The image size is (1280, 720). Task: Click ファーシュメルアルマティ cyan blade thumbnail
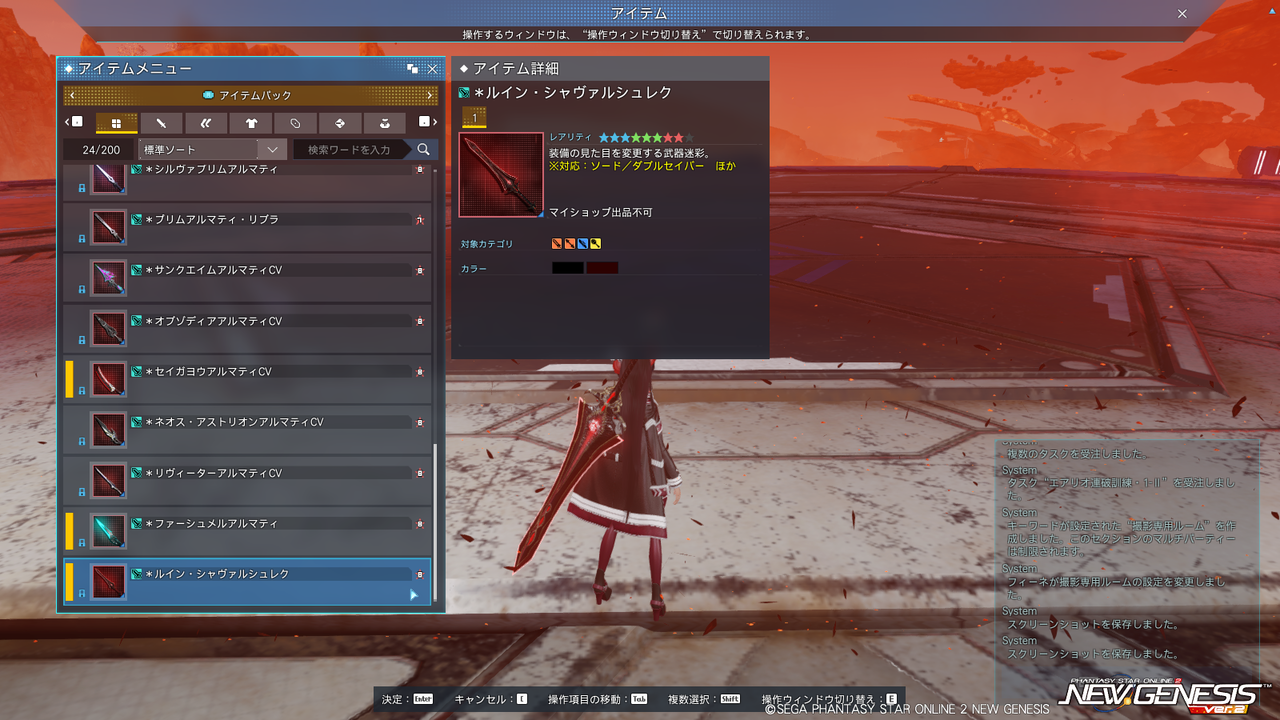(108, 531)
